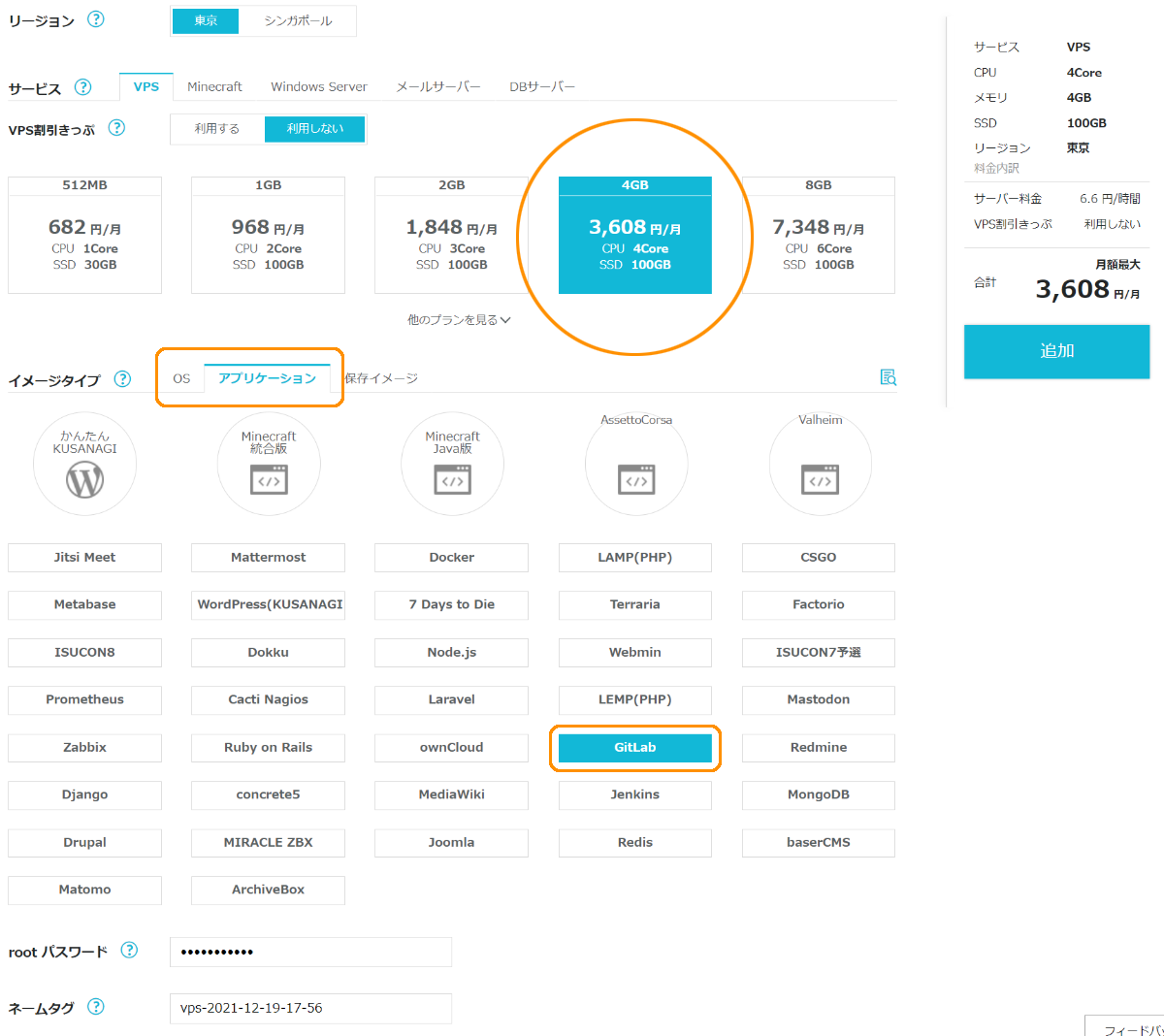
Task: Choose the Redis application
Action: pyautogui.click(x=635, y=843)
